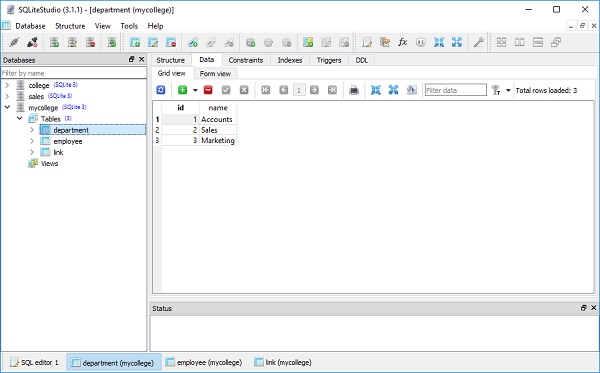Expand the employee table node

32,141
